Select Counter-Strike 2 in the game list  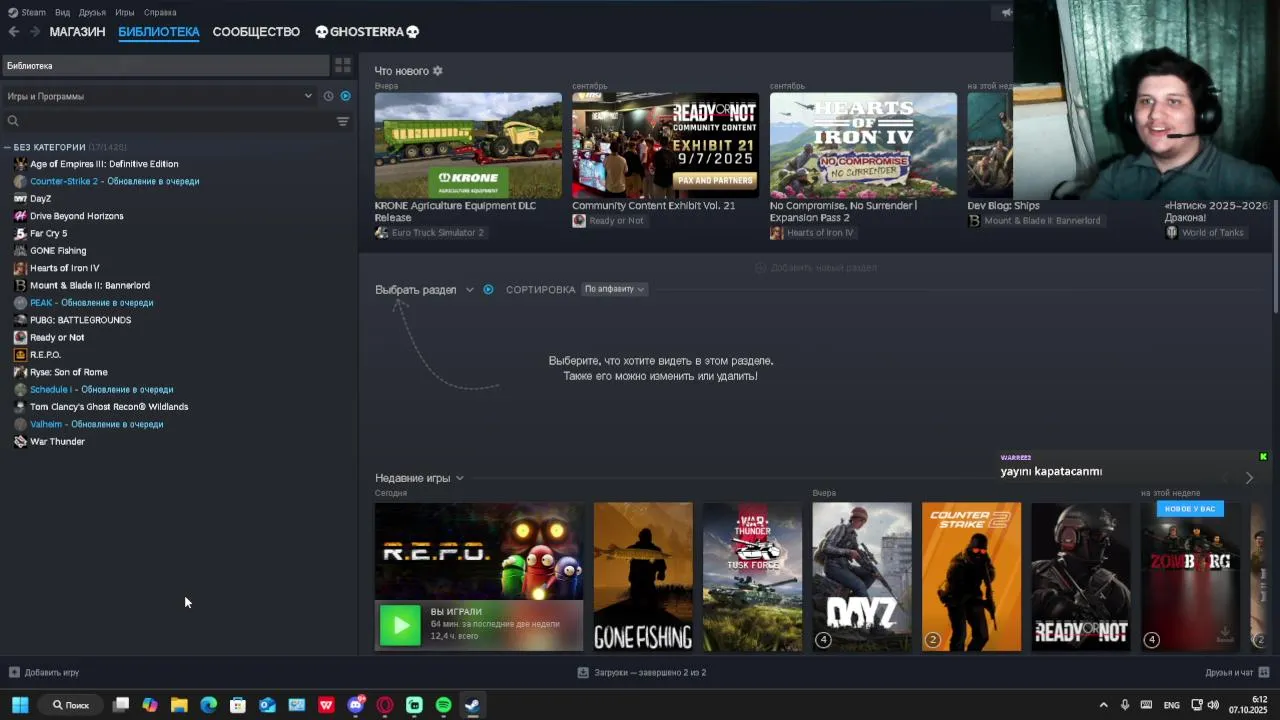pyautogui.click(x=114, y=181)
